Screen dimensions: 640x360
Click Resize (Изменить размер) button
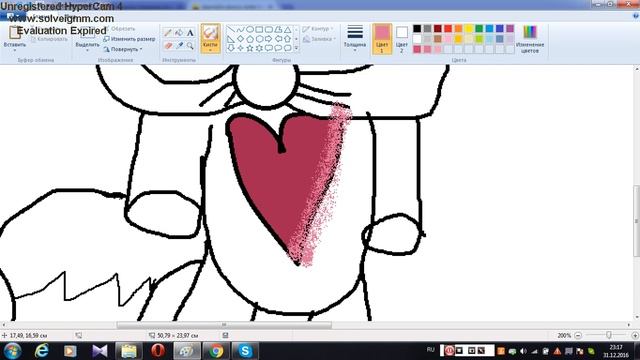pos(129,39)
